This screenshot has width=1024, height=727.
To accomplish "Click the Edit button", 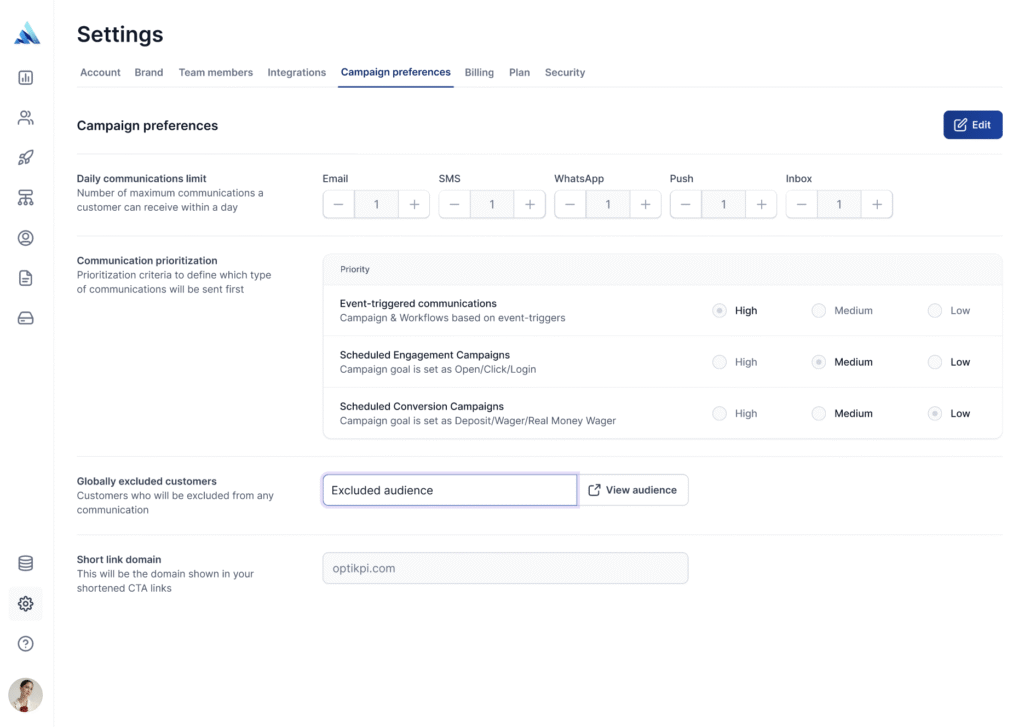I will 972,125.
